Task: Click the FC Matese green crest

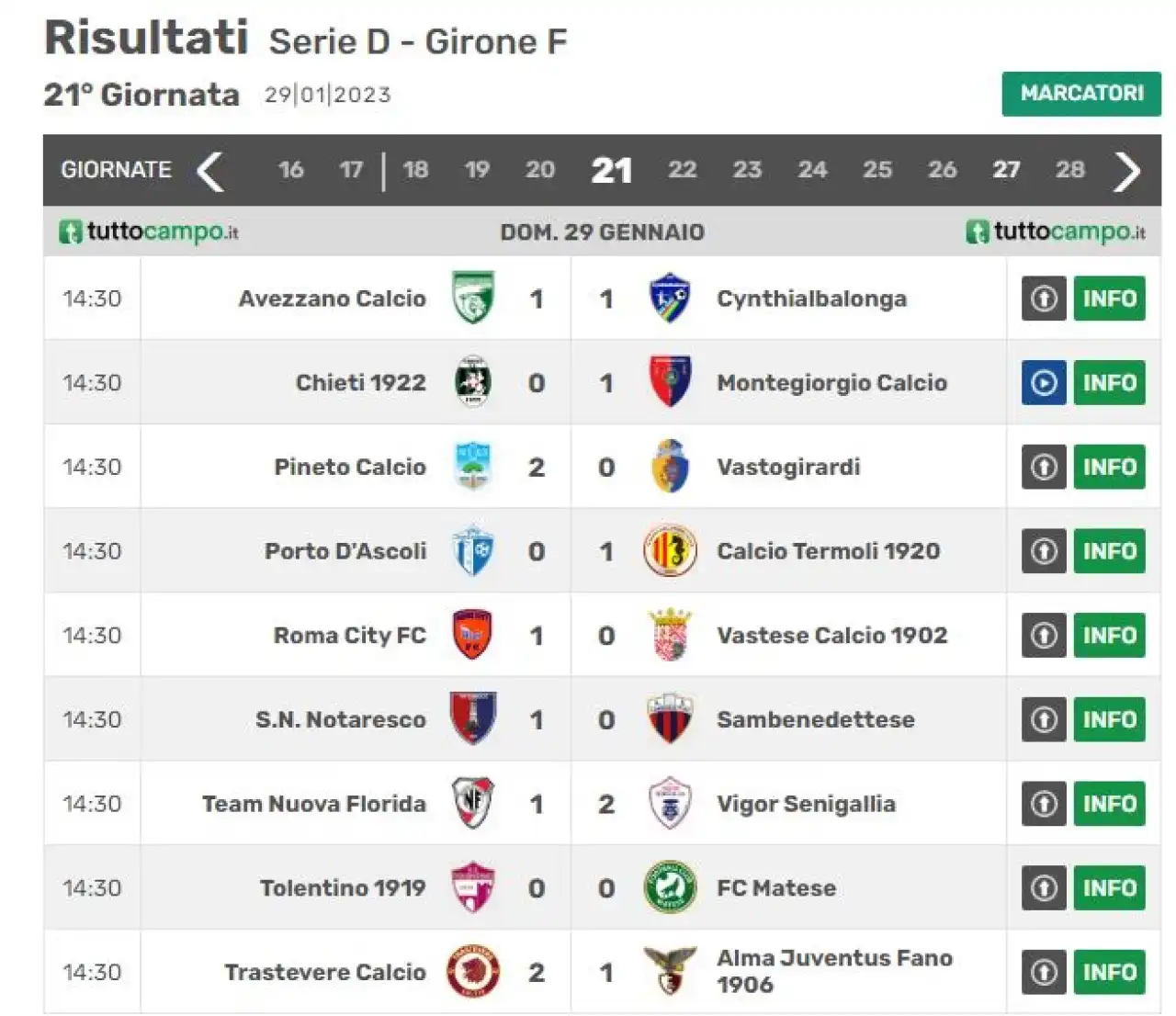Action: [670, 887]
